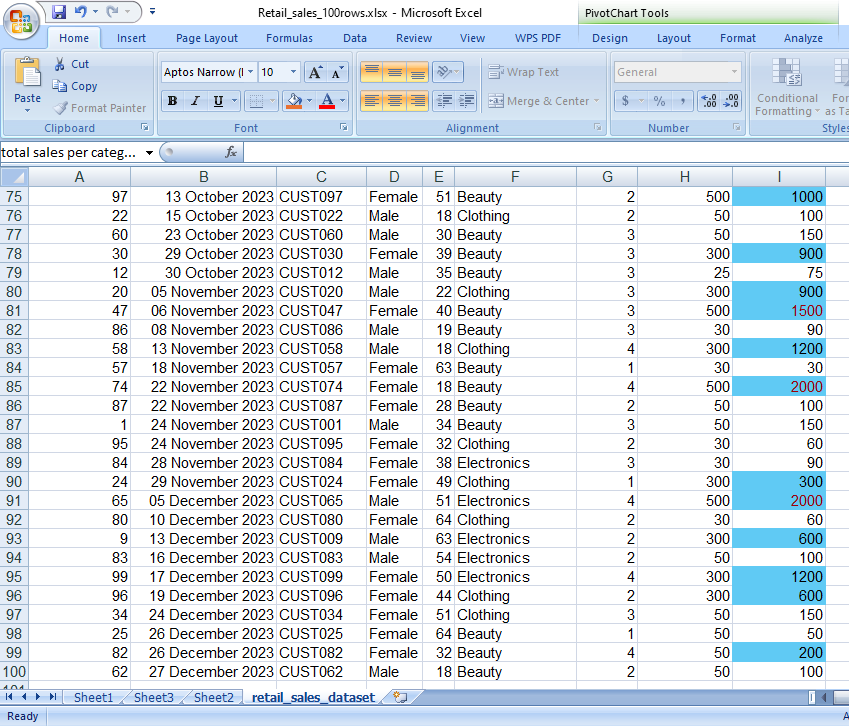
Task: Go to the PivotChart Design tab
Action: pyautogui.click(x=610, y=38)
